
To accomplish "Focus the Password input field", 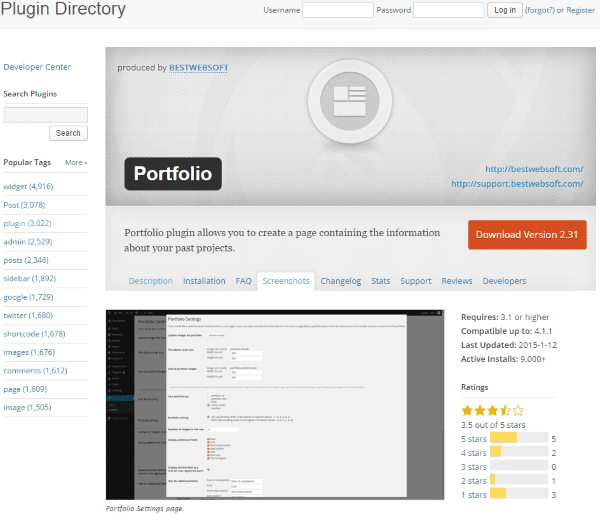I will coord(448,10).
